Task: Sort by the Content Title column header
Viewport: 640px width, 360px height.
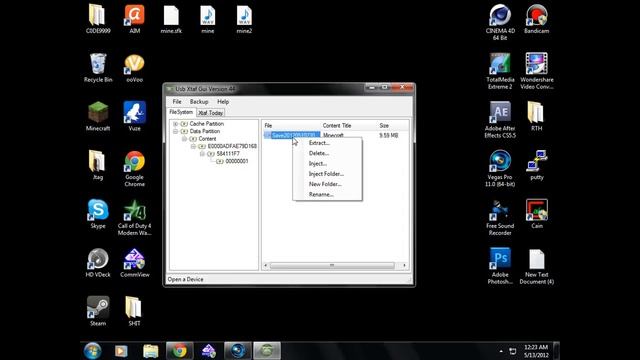Action: [x=349, y=125]
